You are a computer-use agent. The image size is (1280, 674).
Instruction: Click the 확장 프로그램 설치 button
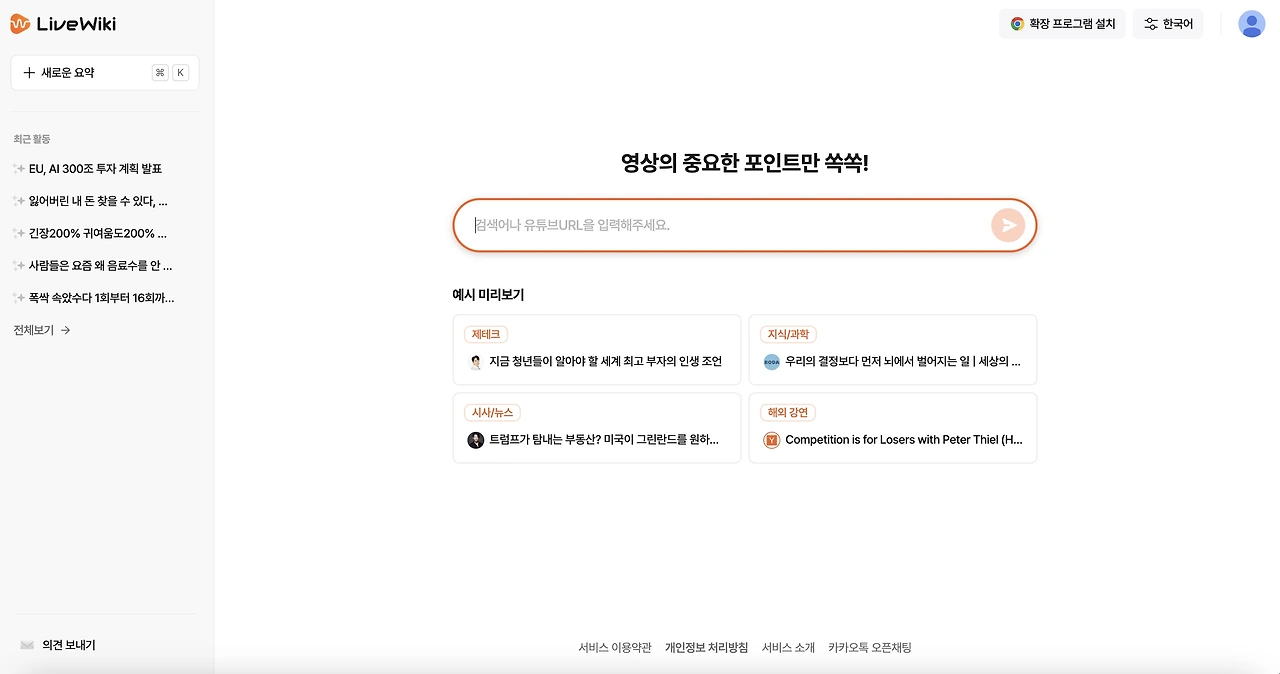point(1062,24)
